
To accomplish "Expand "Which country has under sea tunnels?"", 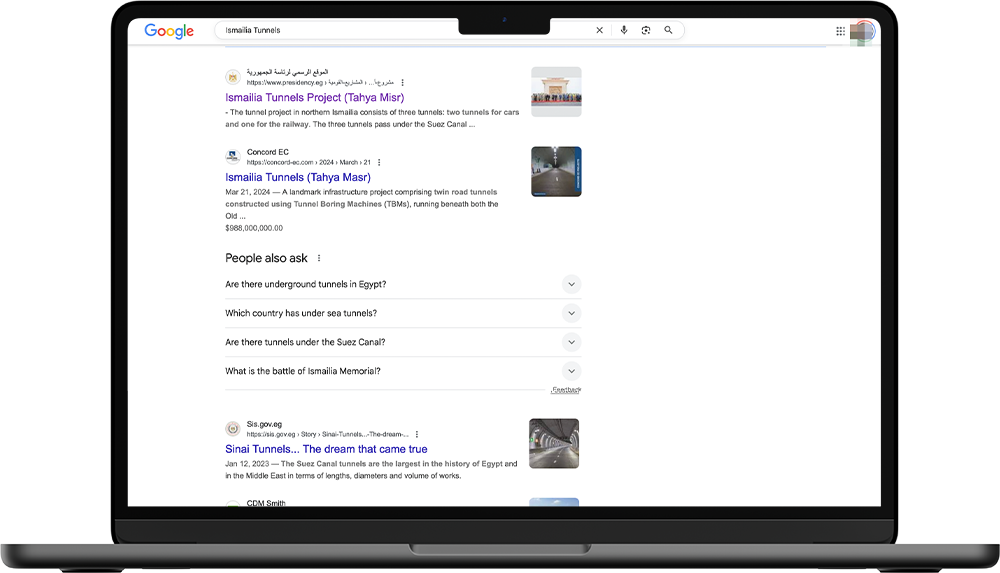I will (x=571, y=313).
